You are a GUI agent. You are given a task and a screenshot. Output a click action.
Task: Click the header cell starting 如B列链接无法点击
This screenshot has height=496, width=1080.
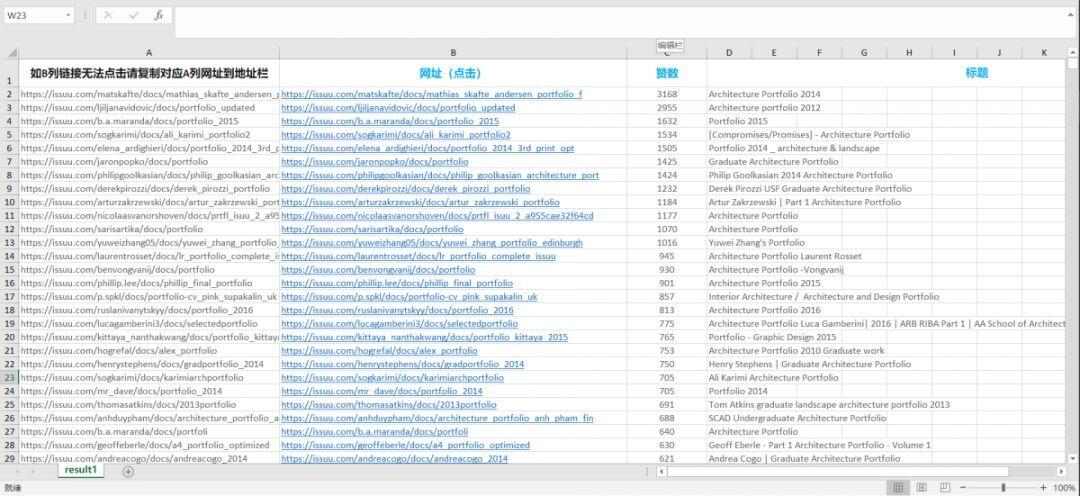(x=149, y=73)
